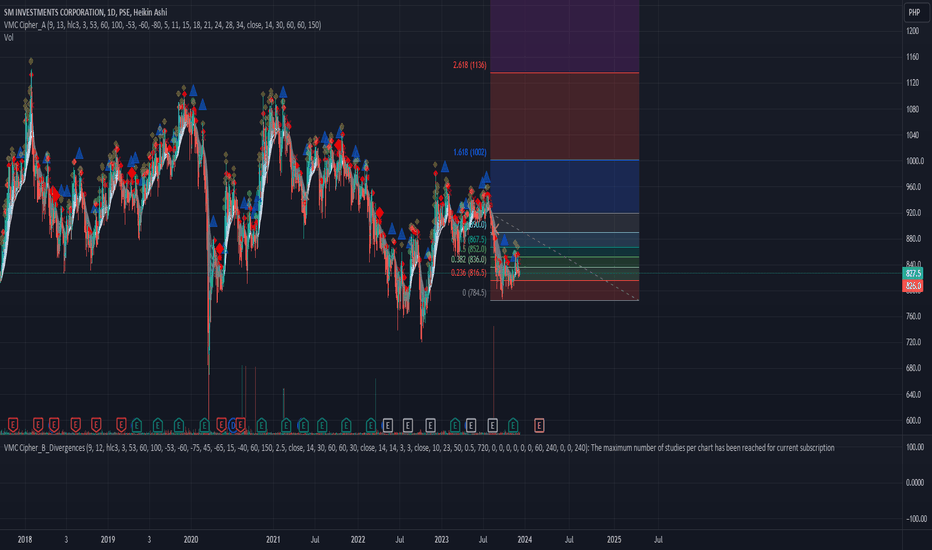The image size is (932, 550).
Task: Click the 2023 label on time axis
Action: 442,540
